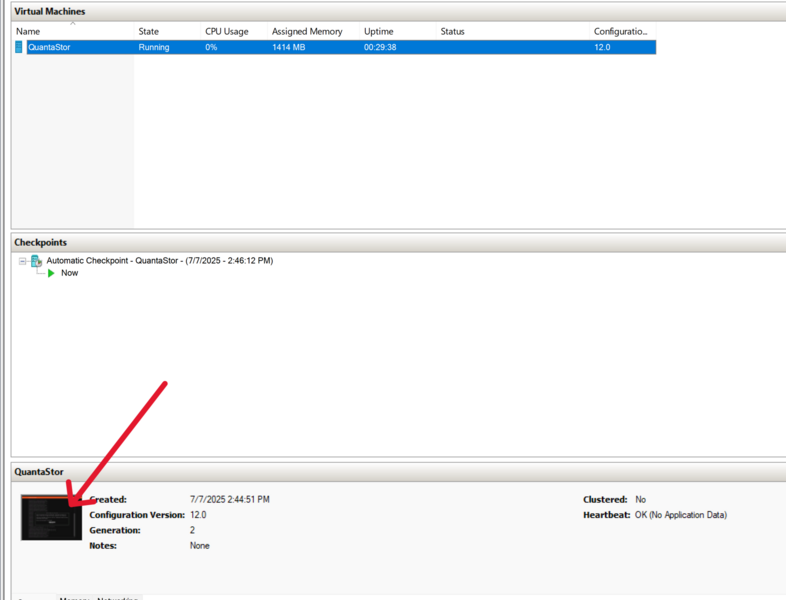The image size is (786, 600).
Task: Click the green Now play arrow icon
Action: click(51, 273)
